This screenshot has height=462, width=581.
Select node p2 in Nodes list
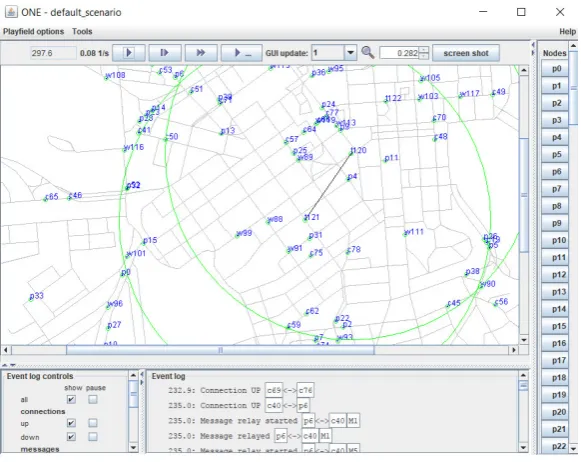click(555, 103)
